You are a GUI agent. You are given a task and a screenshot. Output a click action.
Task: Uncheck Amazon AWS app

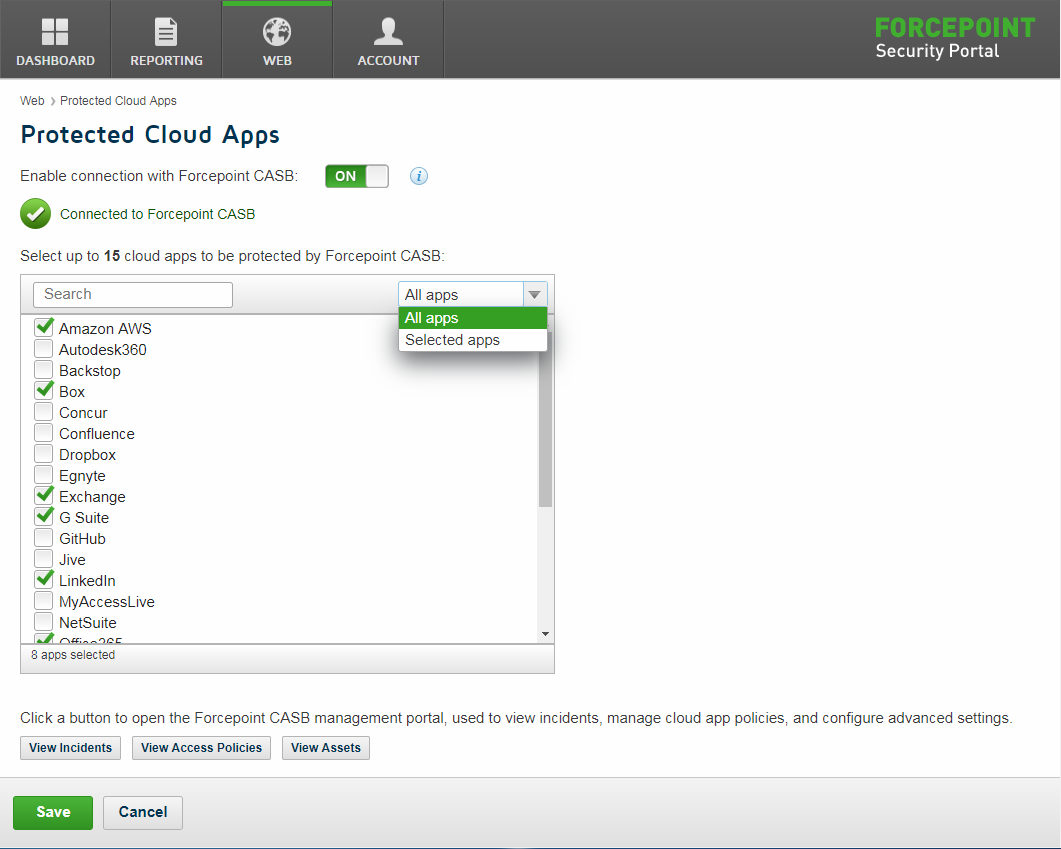pos(44,328)
